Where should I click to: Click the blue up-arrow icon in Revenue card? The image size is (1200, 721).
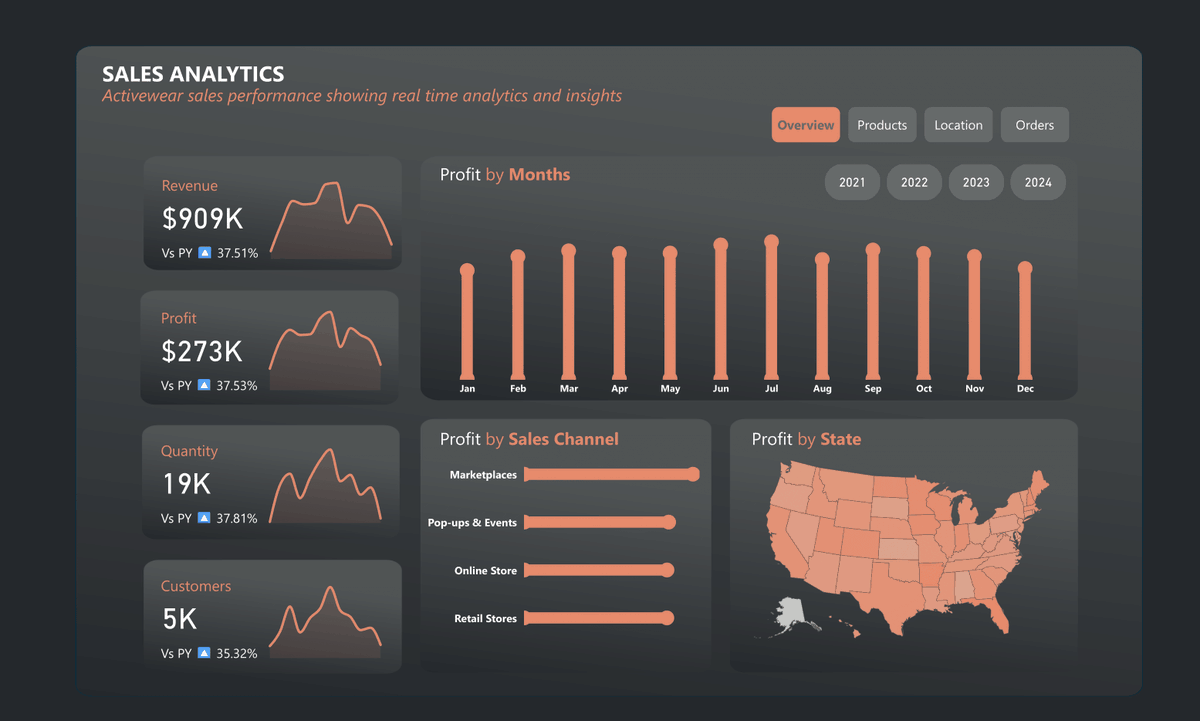pos(204,253)
